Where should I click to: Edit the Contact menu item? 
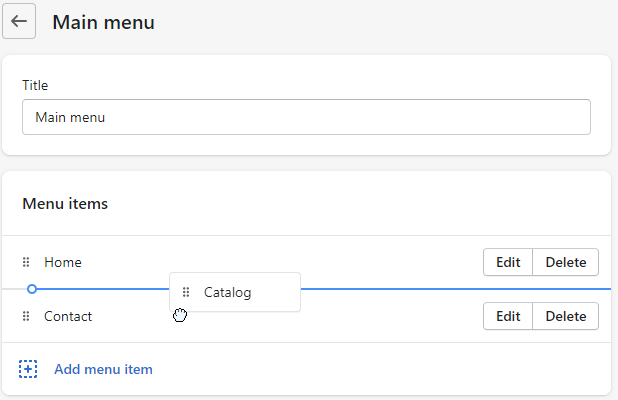508,316
